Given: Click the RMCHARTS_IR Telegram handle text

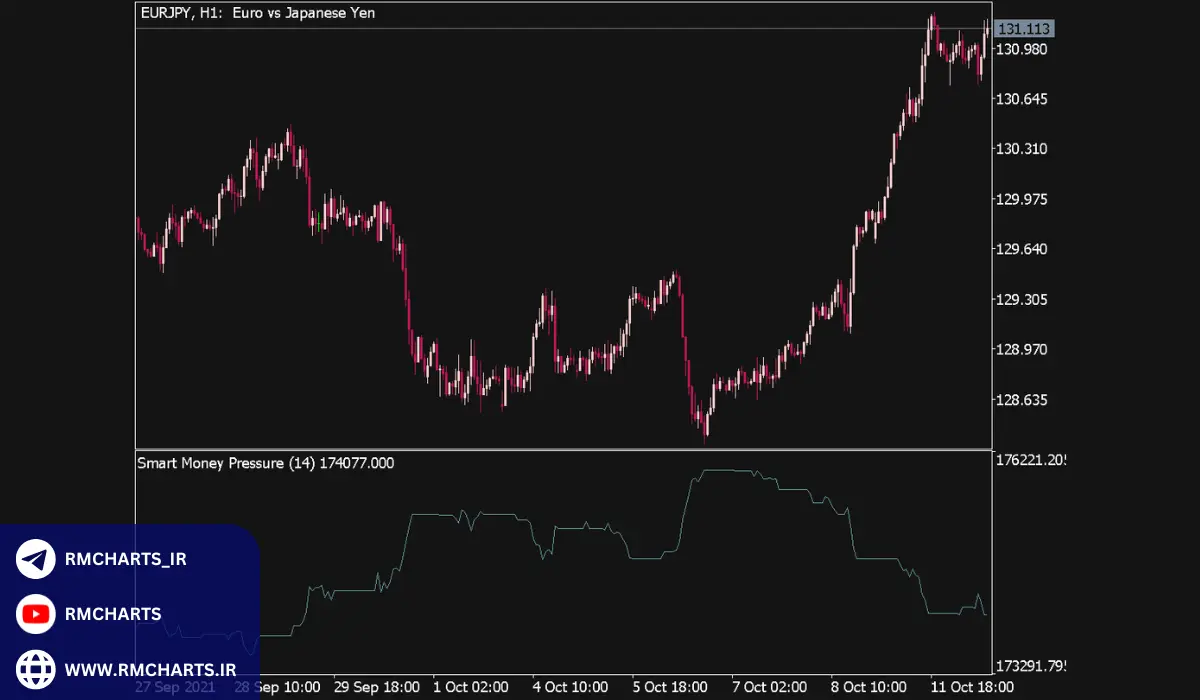Looking at the screenshot, I should (125, 559).
